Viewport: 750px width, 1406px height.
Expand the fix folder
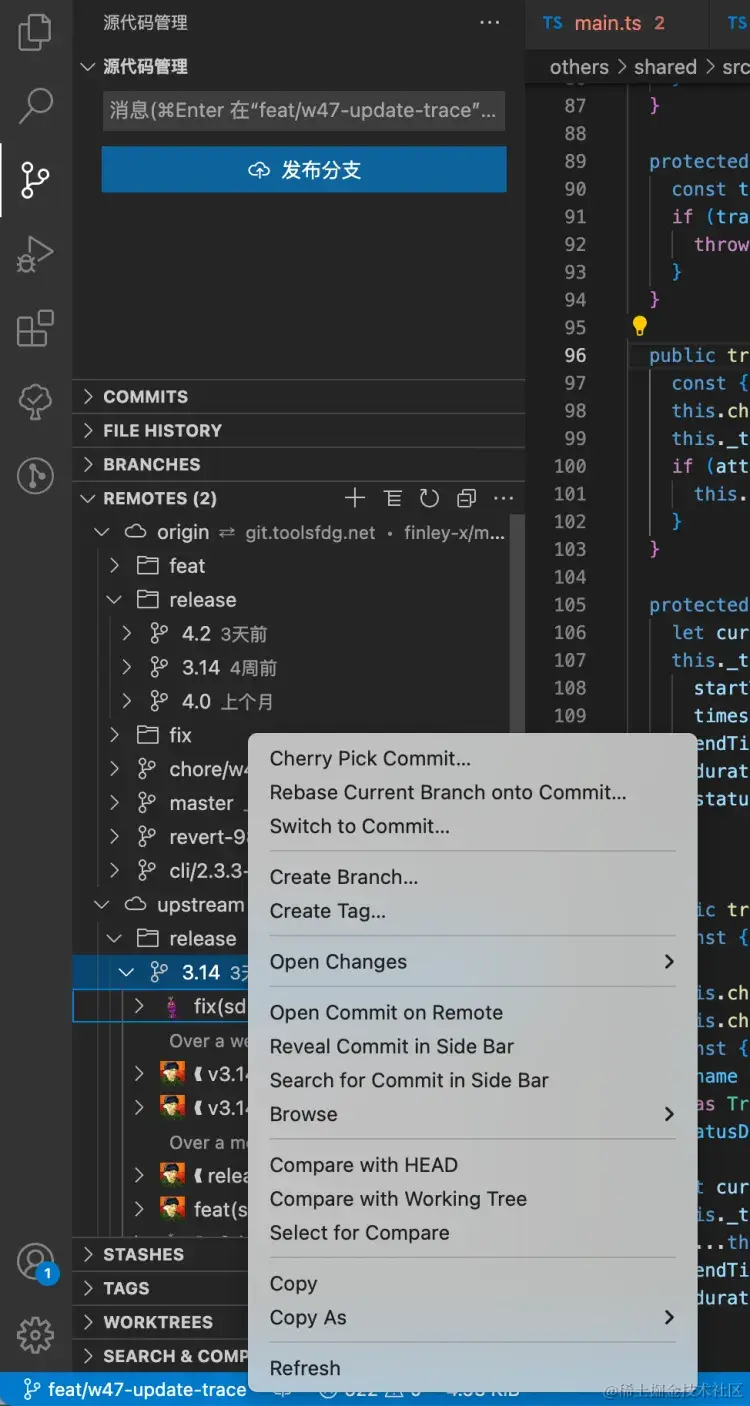click(x=114, y=736)
